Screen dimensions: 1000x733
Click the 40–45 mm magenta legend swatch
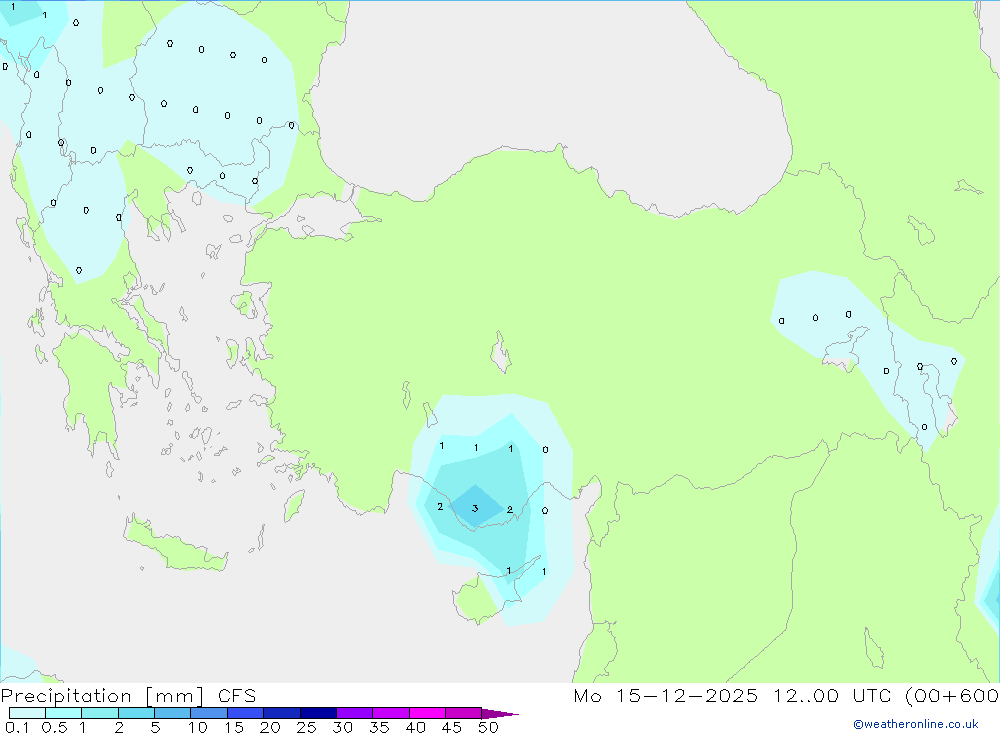427,713
